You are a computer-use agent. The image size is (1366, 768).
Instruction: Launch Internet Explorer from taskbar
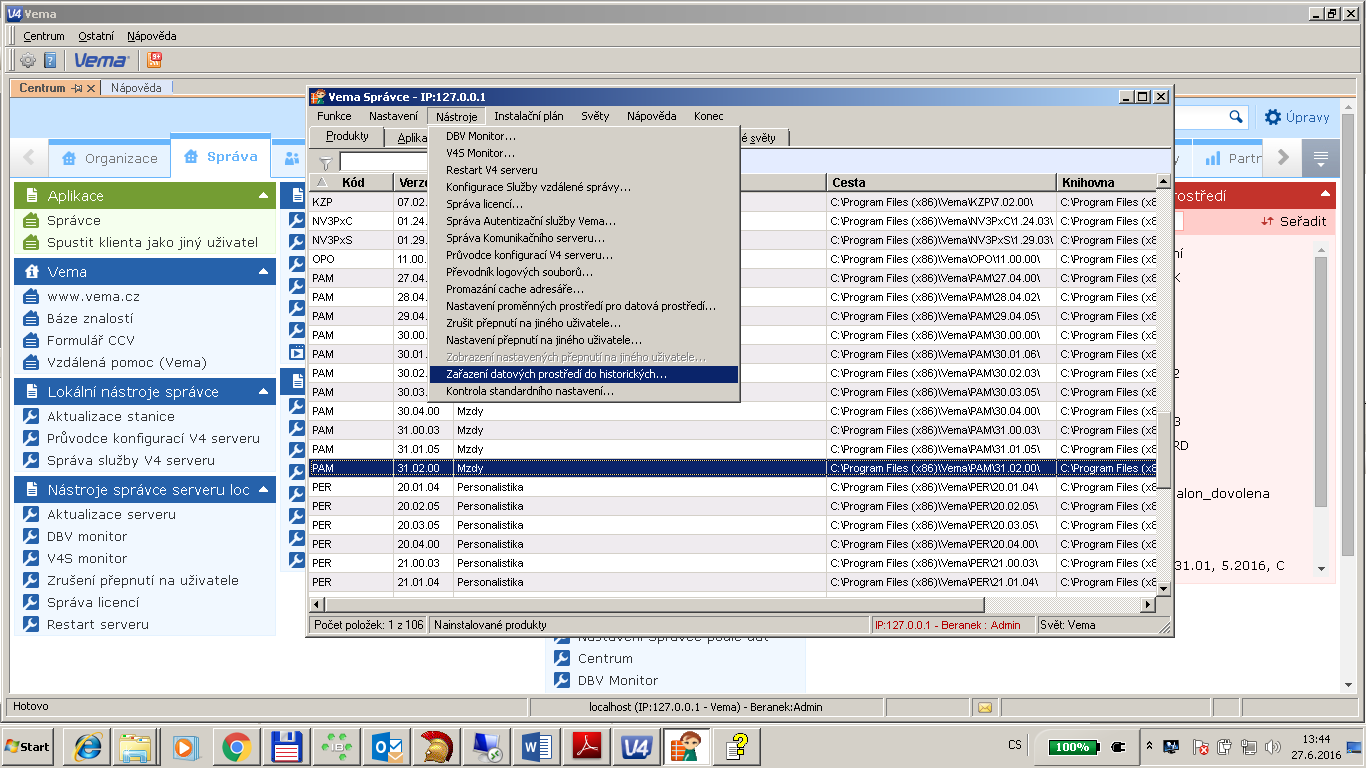tap(86, 747)
